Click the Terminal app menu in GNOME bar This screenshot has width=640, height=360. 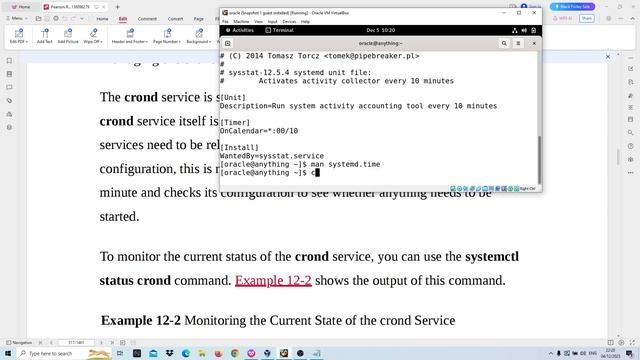click(x=280, y=30)
